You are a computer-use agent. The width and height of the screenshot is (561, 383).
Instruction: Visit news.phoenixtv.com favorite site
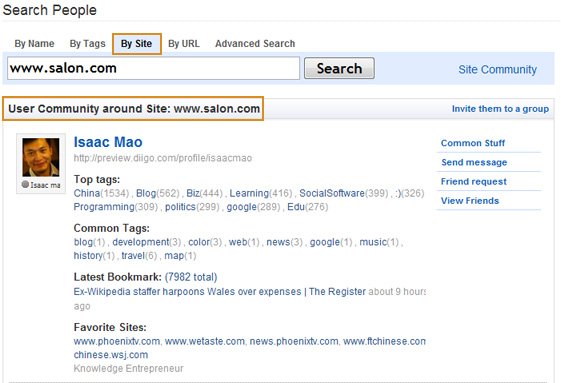pos(294,341)
